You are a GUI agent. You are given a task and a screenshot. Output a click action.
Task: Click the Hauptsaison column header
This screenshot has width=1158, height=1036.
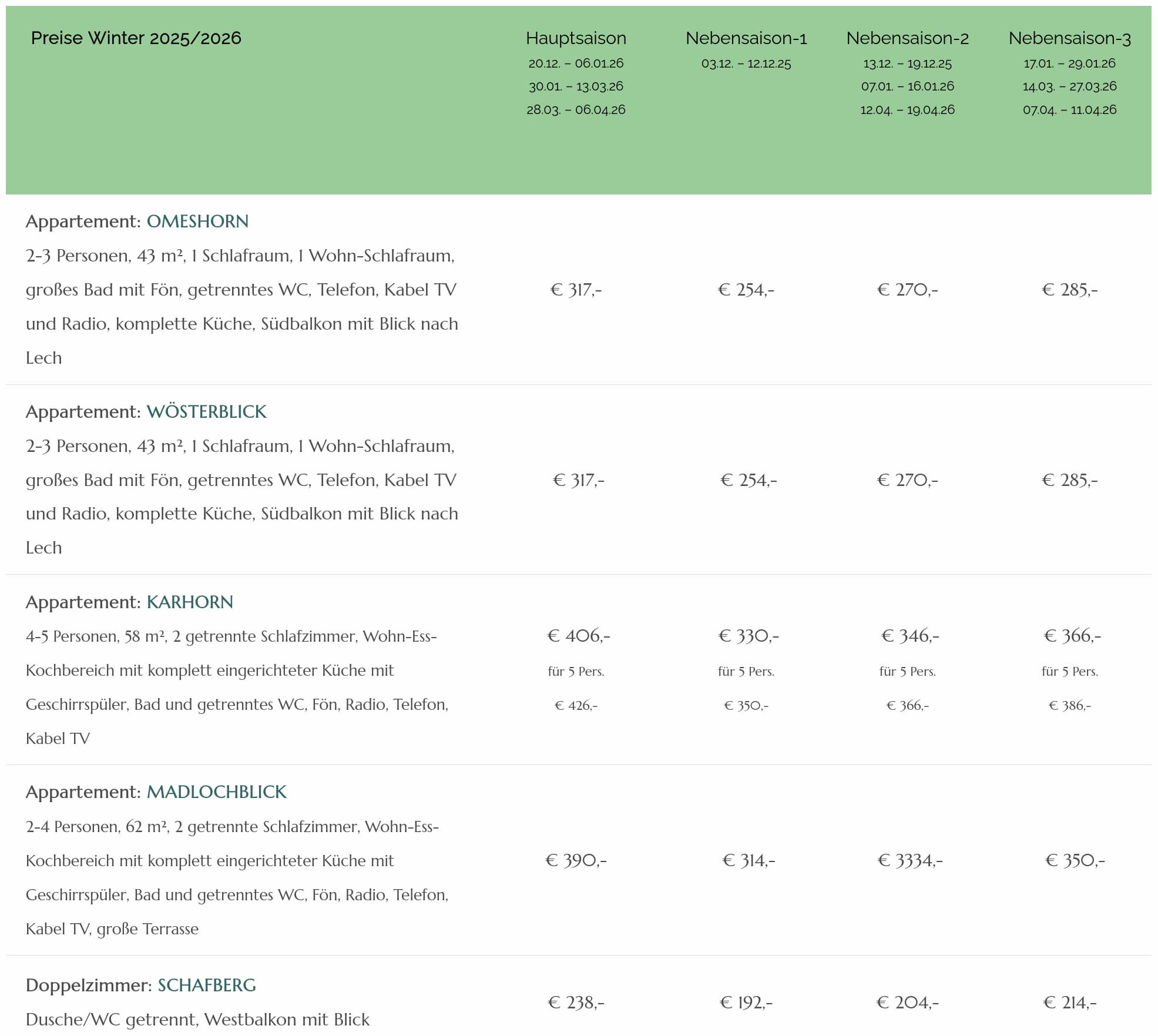576,38
